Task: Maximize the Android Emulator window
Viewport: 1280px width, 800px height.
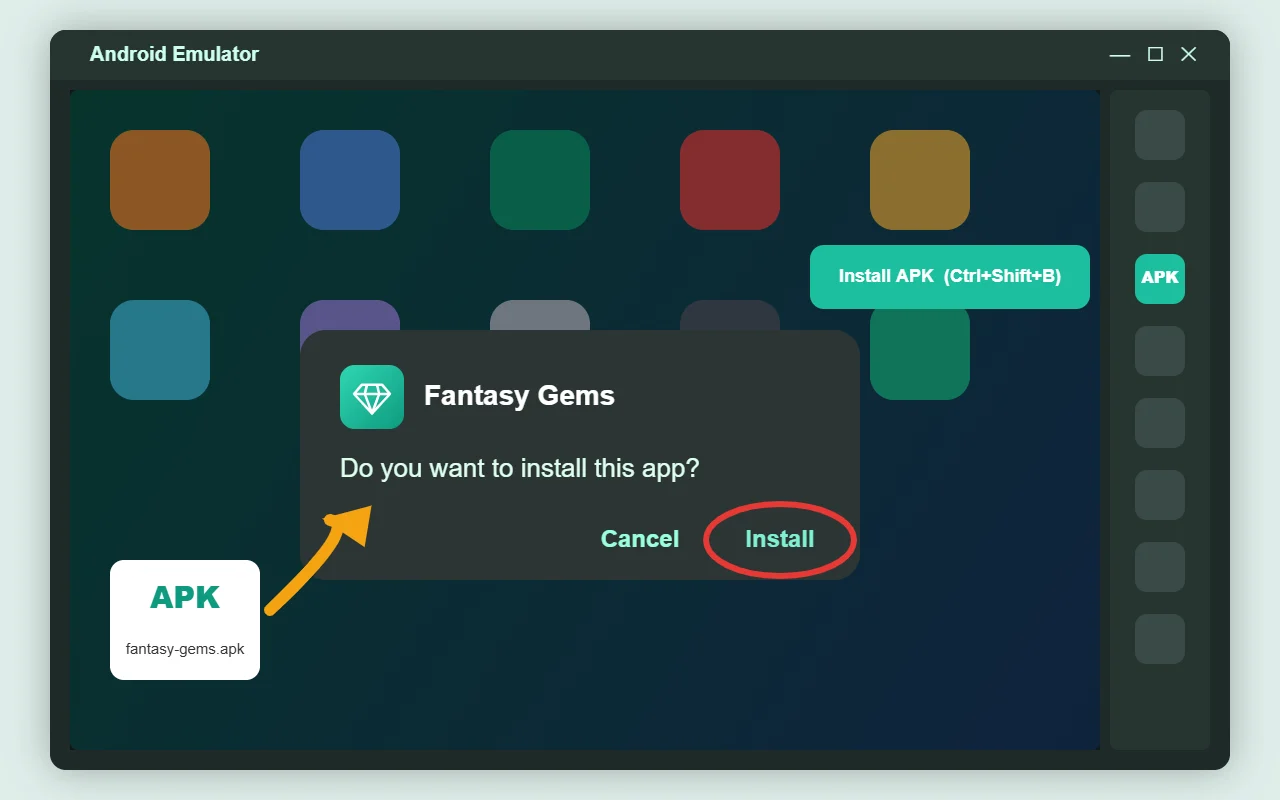Action: [1155, 54]
